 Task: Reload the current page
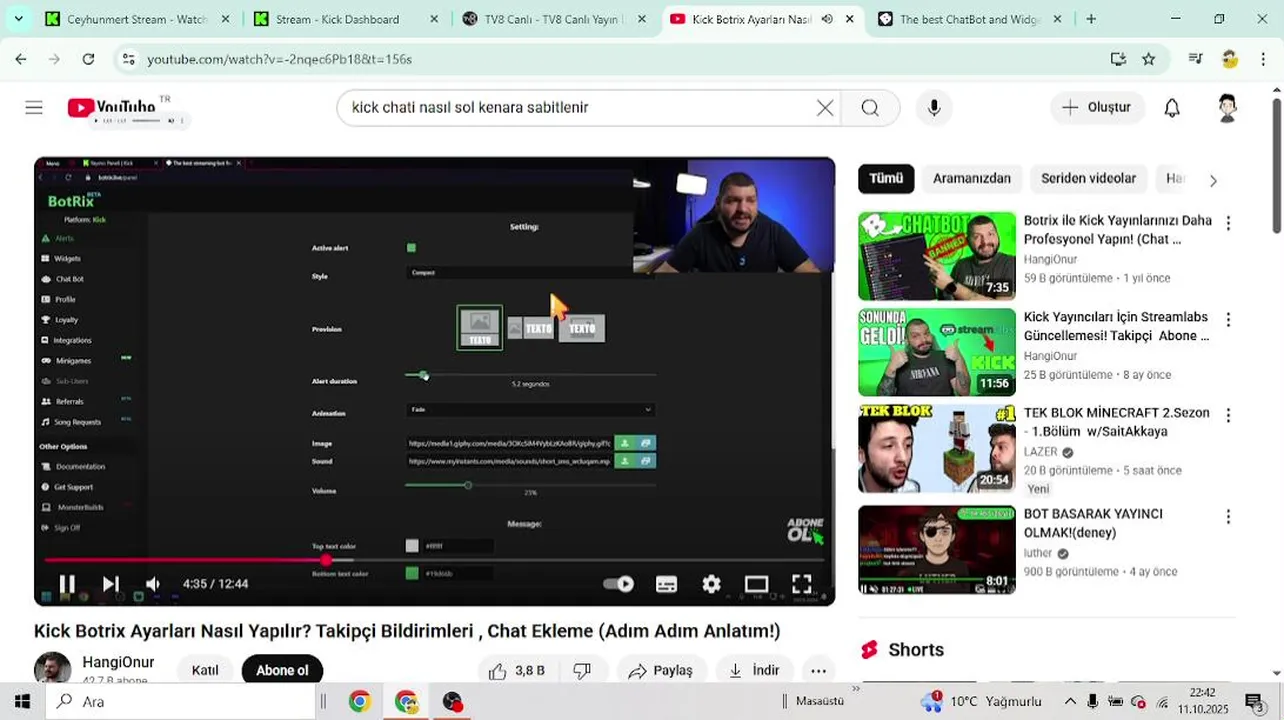point(88,59)
